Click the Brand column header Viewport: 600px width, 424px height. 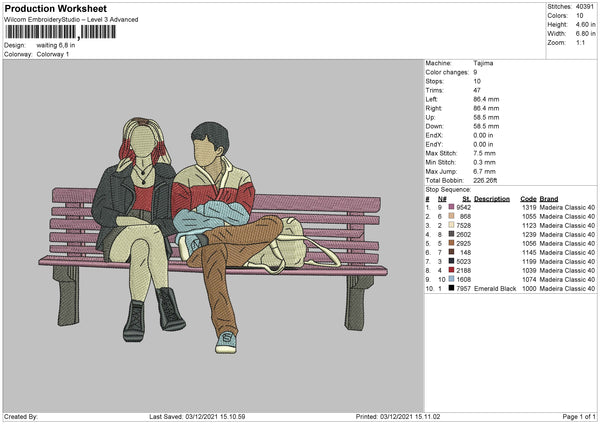click(x=549, y=198)
